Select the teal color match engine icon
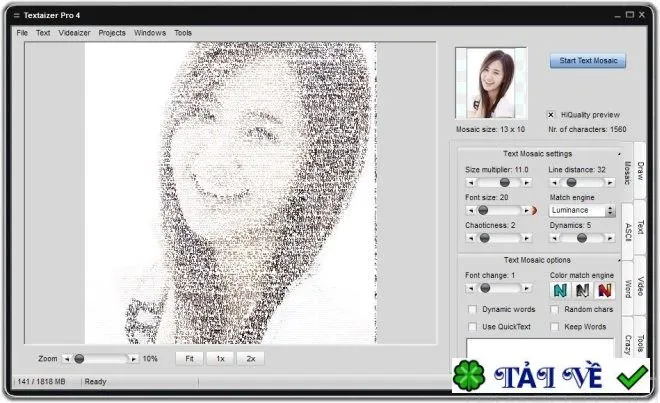This screenshot has height=403, width=660. (x=560, y=290)
